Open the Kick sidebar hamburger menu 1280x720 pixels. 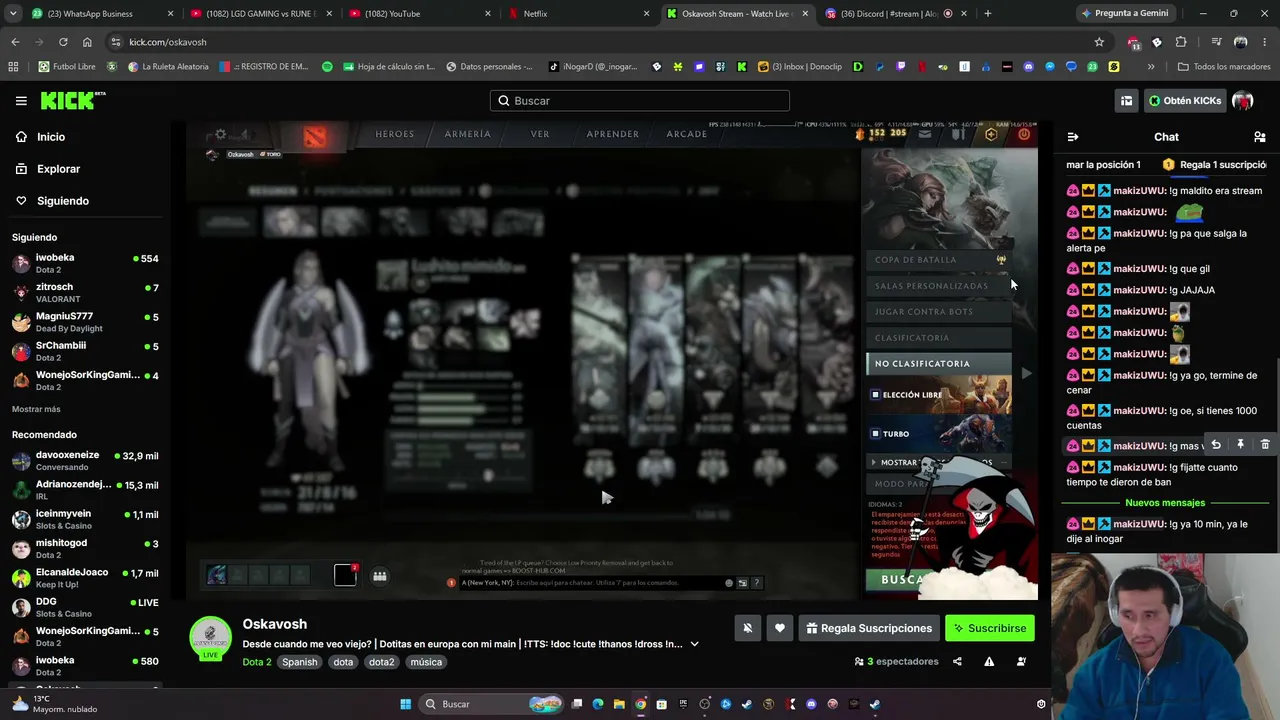coord(21,101)
